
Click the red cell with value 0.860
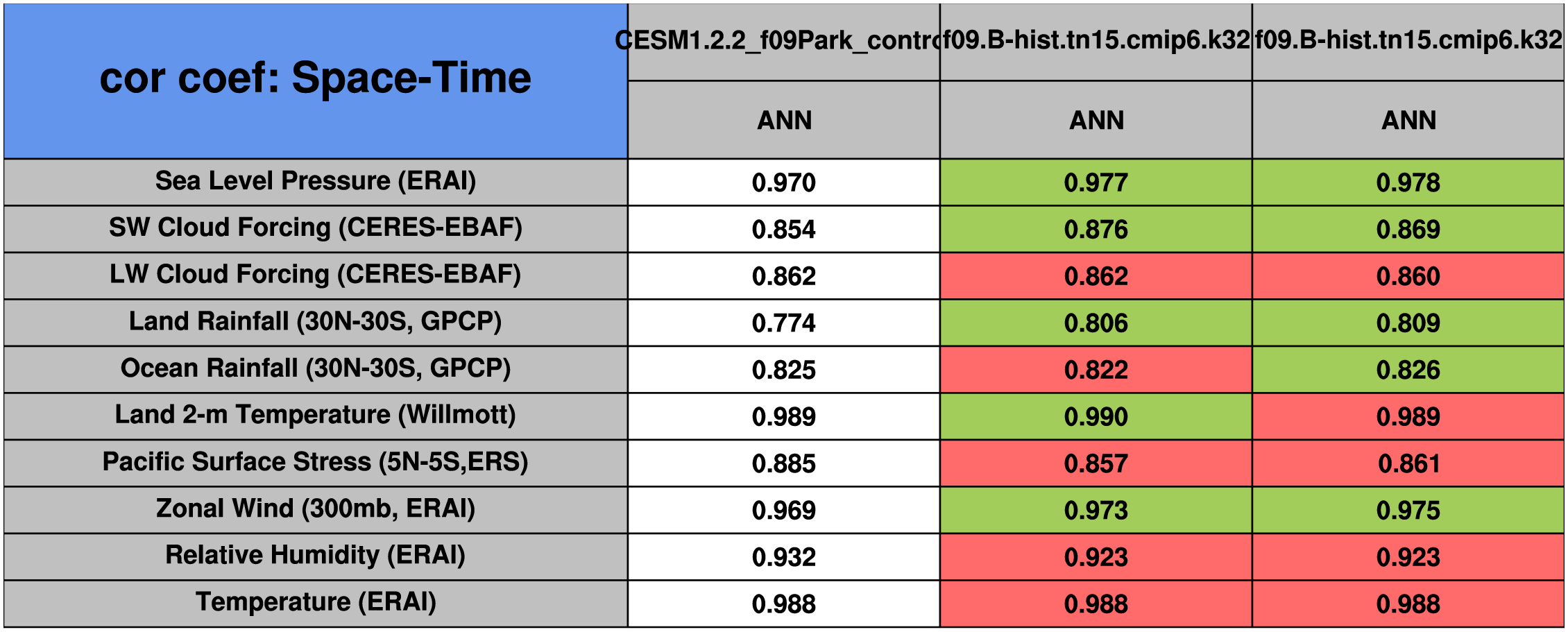point(1408,276)
